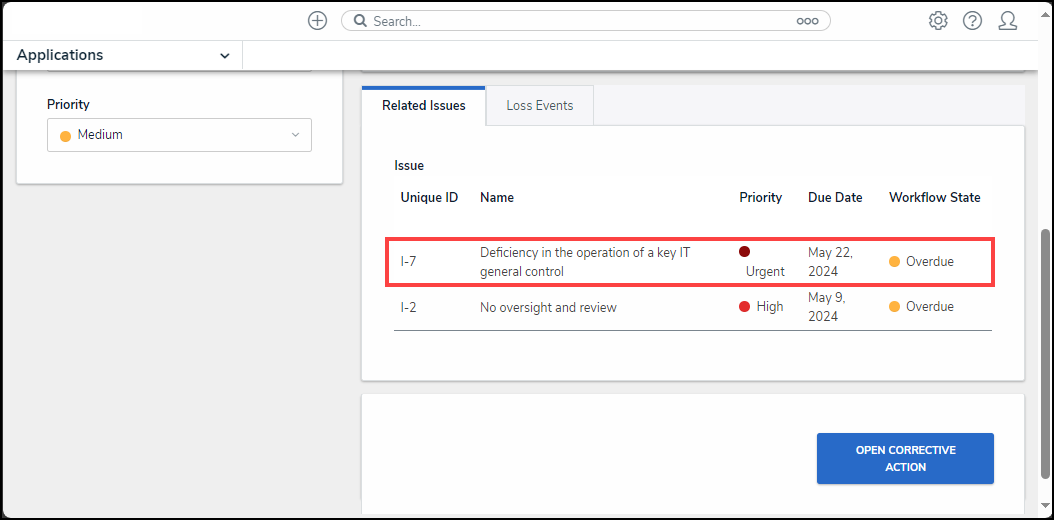1054x520 pixels.
Task: Open the Priority Medium dropdown
Action: [179, 135]
